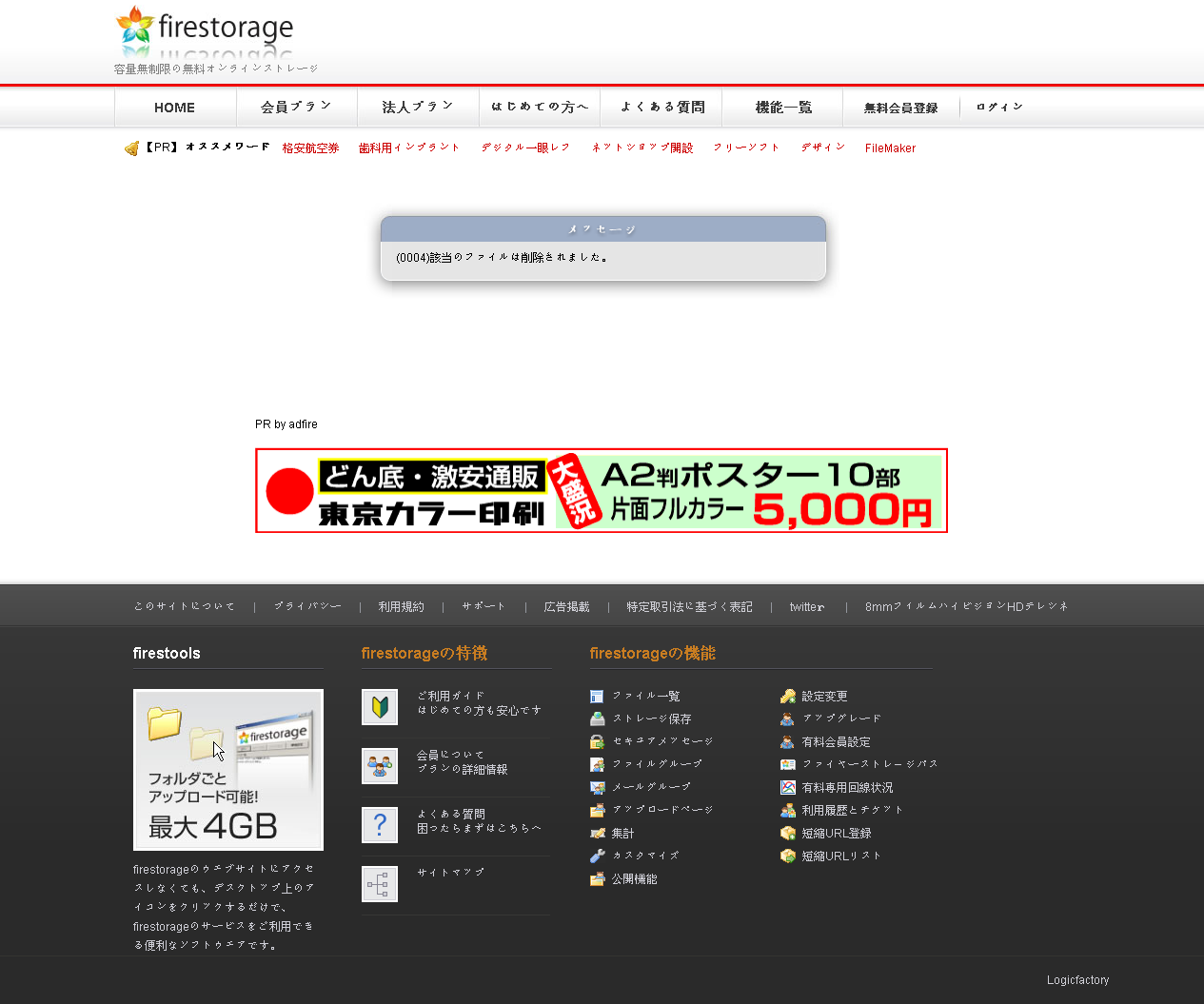The height and width of the screenshot is (1004, 1204).
Task: Follow the フリーソフト PR link
Action: pos(746,148)
